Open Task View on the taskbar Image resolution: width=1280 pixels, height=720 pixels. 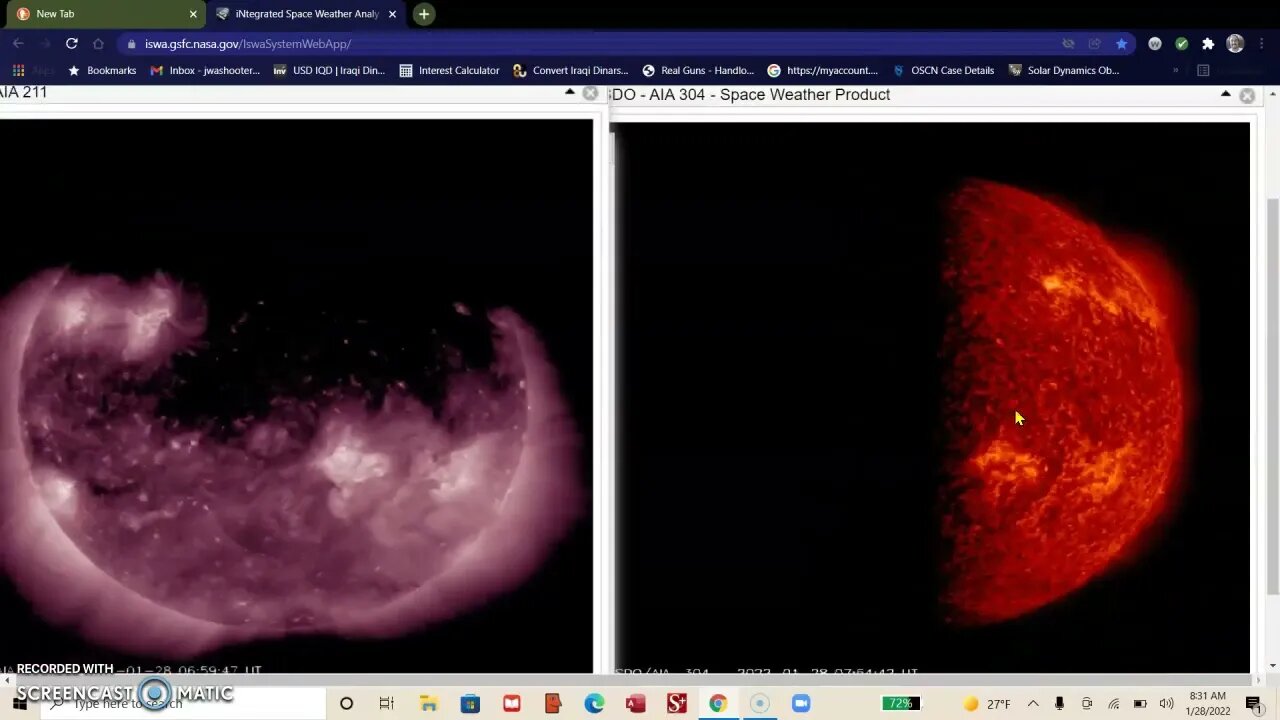(387, 704)
